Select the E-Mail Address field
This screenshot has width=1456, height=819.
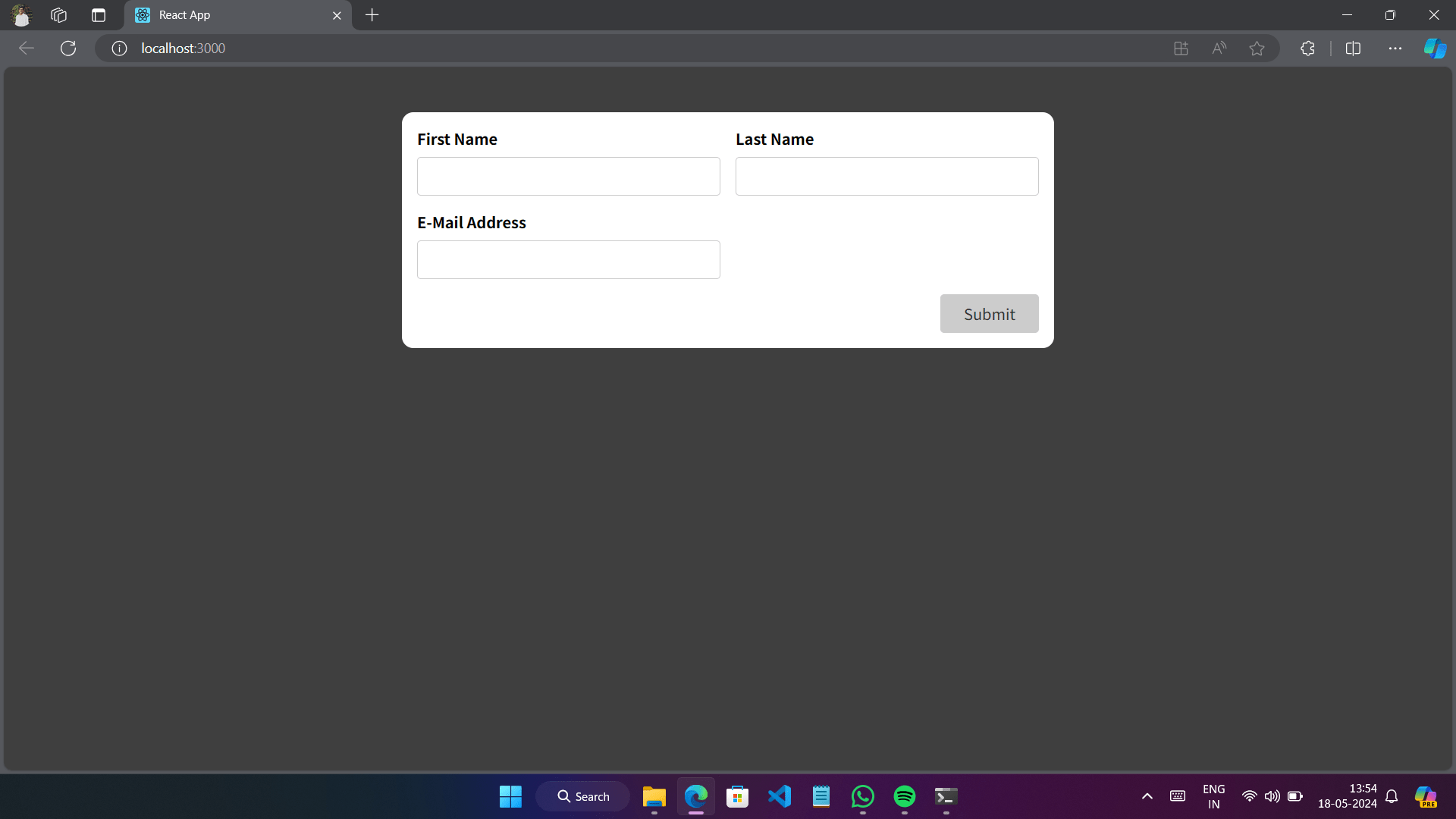tap(568, 260)
